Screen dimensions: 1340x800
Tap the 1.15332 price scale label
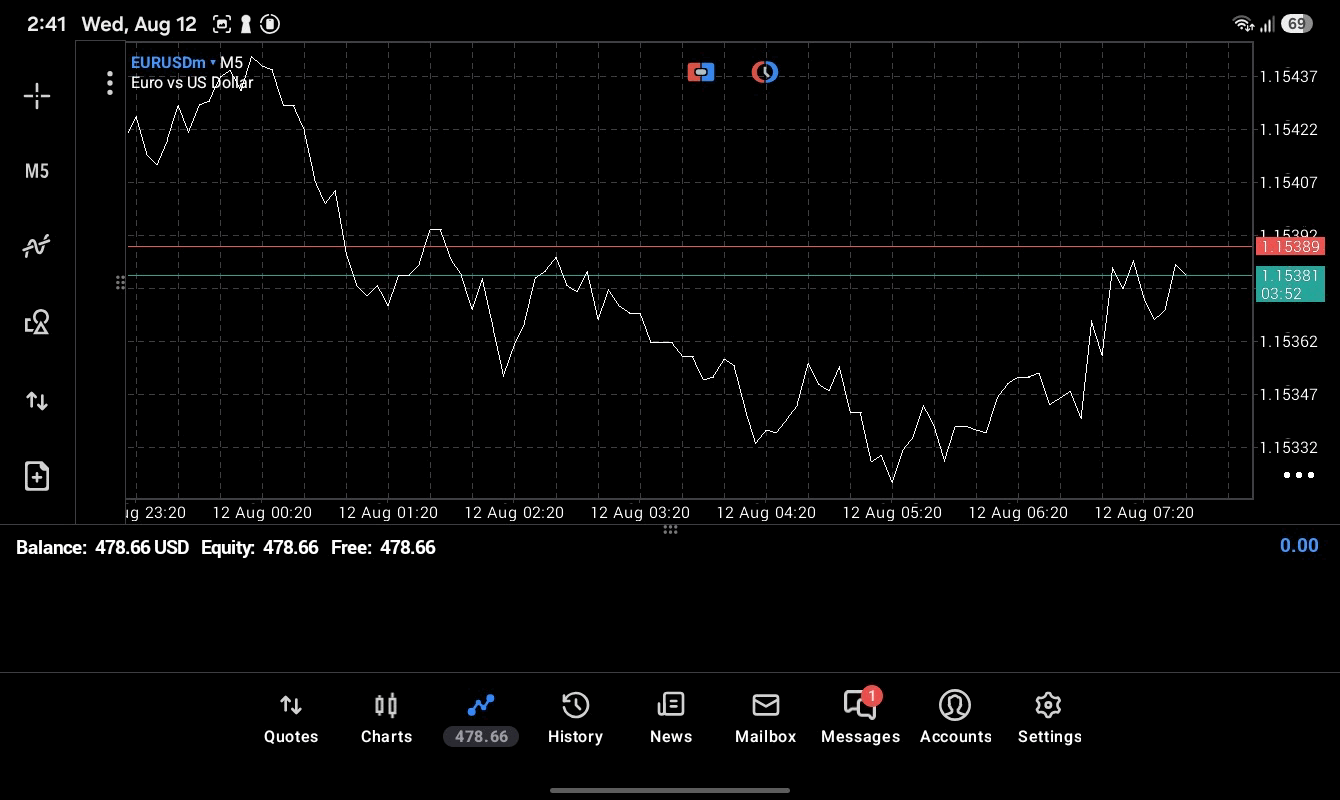point(1288,447)
